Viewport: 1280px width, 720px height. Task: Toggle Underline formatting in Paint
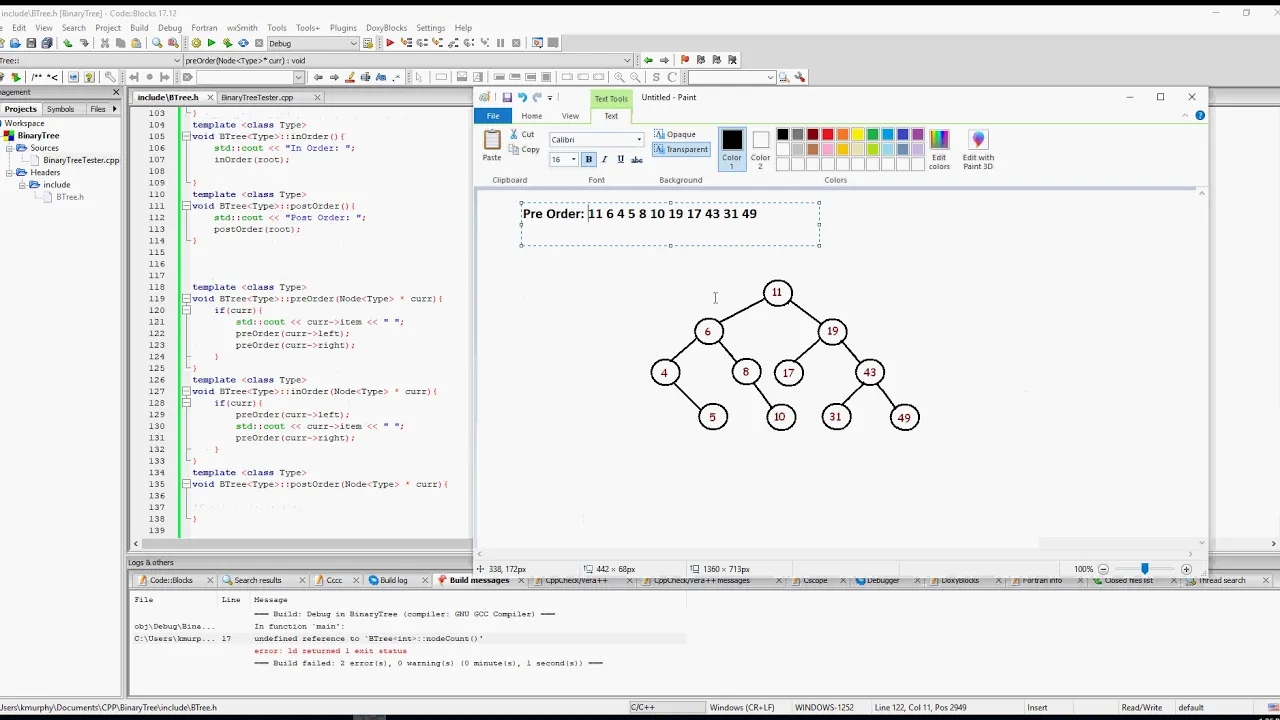620,159
